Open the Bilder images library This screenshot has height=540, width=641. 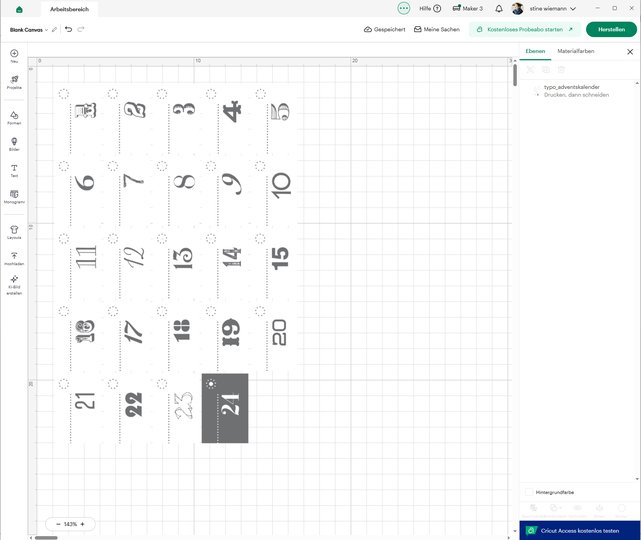[14, 144]
